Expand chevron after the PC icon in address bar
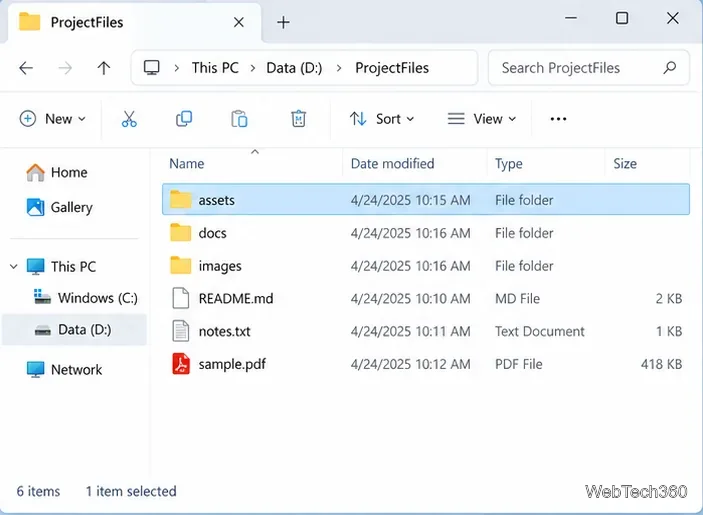Screen dimensions: 703x515 click(x=177, y=68)
